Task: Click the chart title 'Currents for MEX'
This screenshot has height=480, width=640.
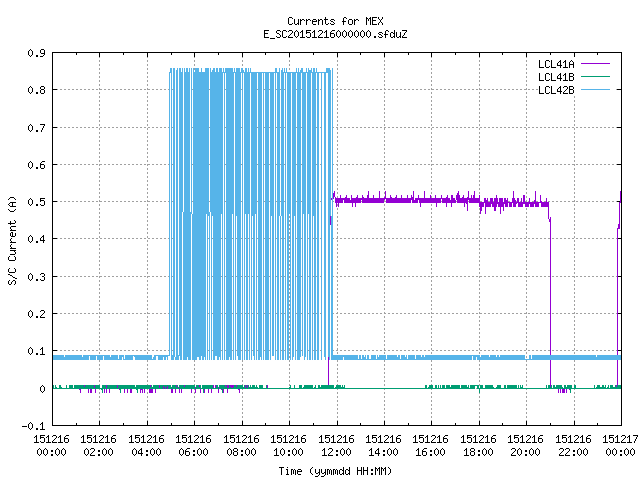Action: click(x=335, y=21)
